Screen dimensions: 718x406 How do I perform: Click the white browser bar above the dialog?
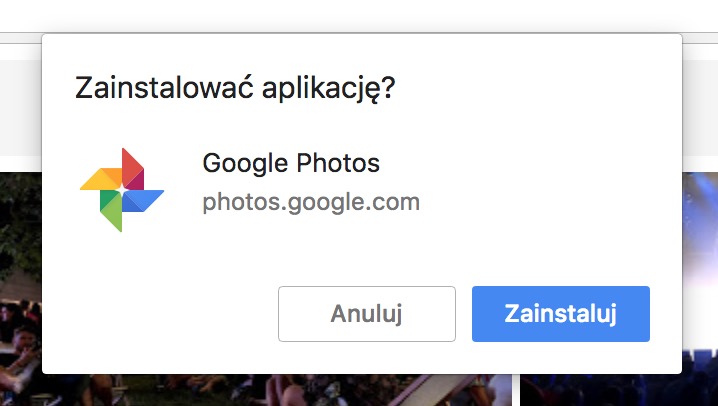[359, 16]
